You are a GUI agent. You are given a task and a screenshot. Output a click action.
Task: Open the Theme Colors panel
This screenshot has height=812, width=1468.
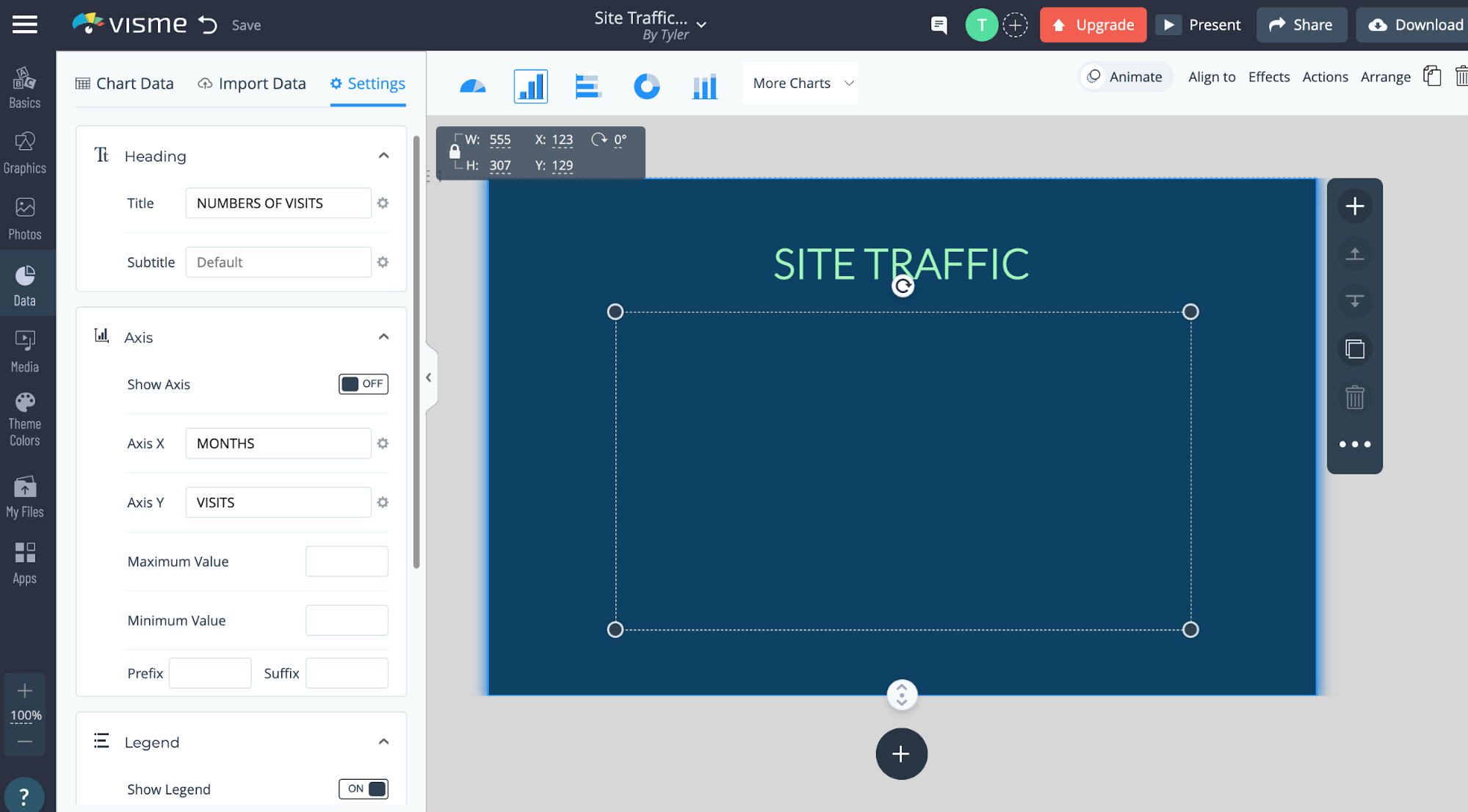pos(25,420)
